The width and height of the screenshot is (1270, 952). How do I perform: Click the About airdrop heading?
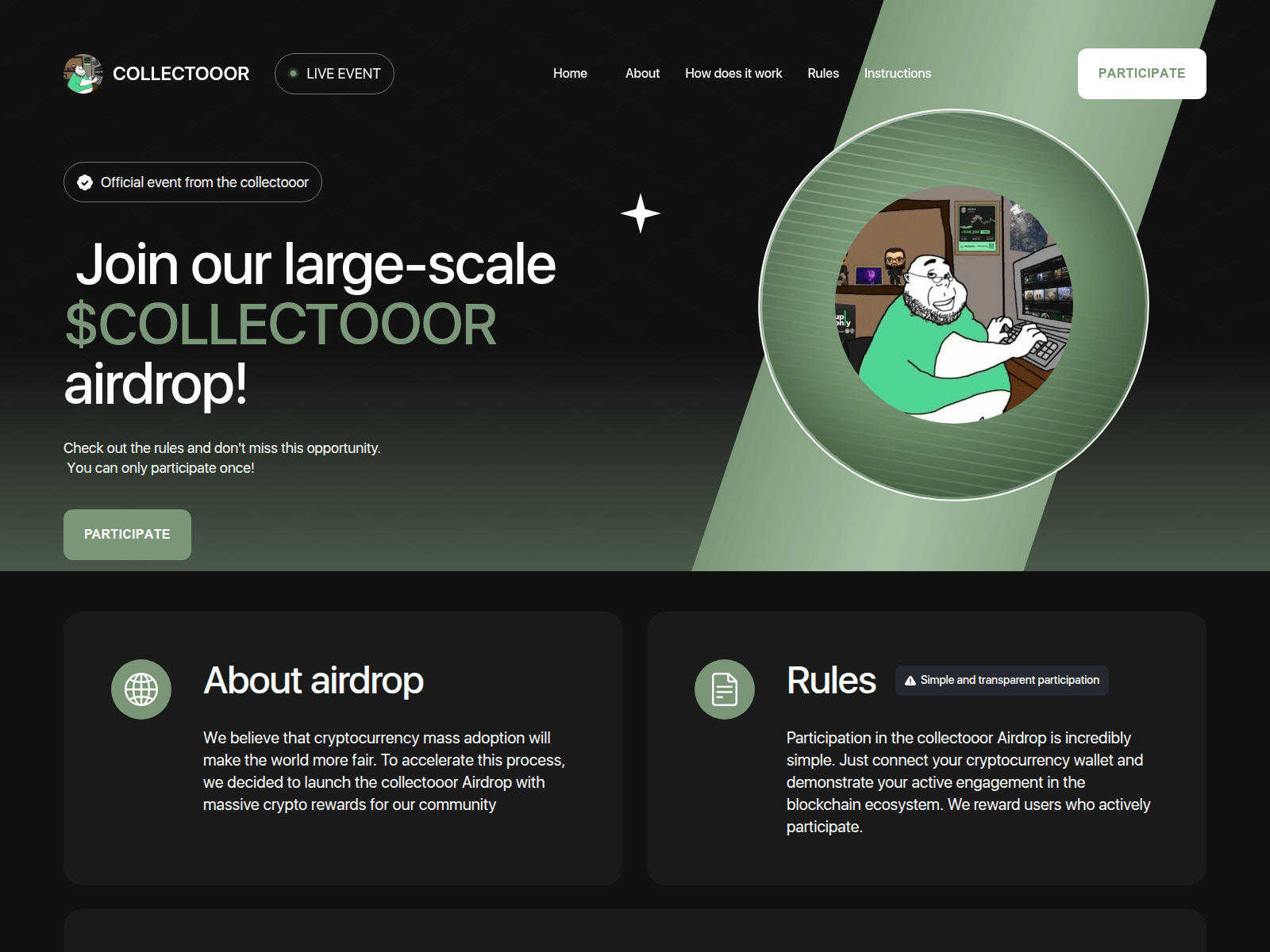[314, 681]
